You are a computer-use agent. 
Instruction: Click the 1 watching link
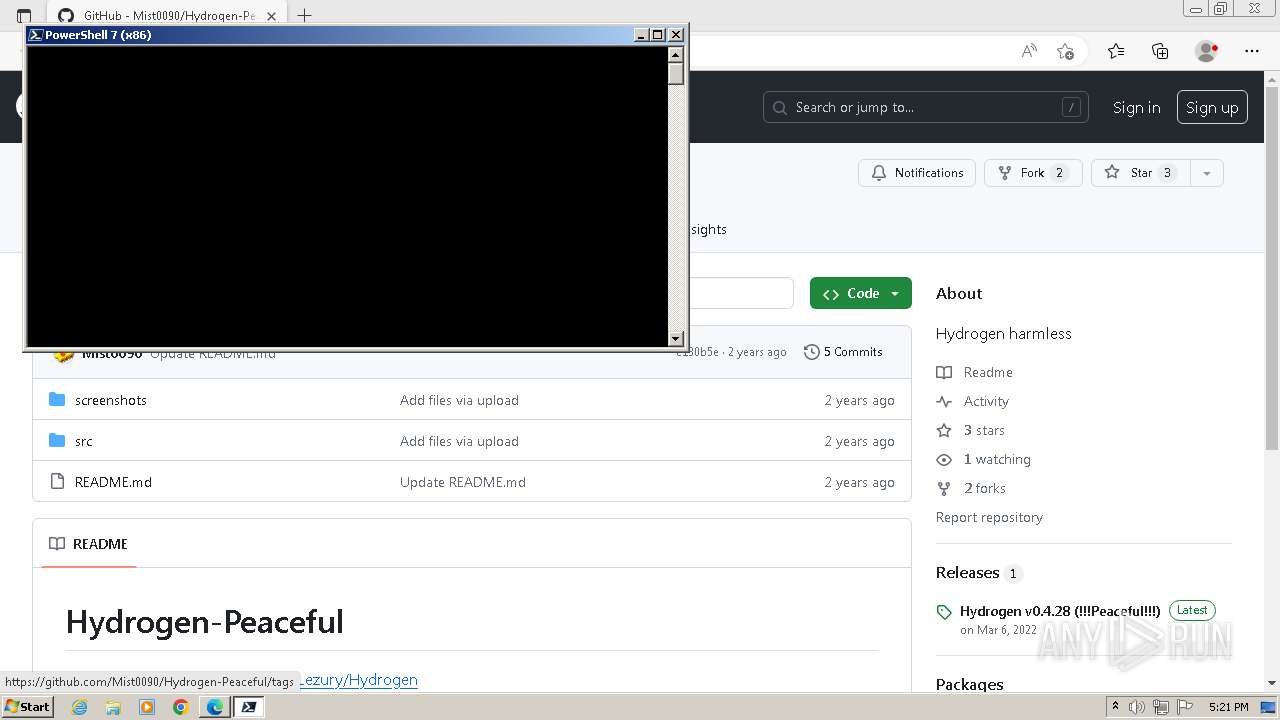pyautogui.click(x=997, y=459)
